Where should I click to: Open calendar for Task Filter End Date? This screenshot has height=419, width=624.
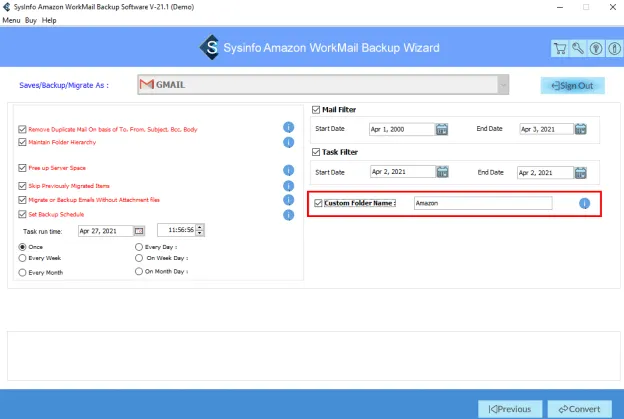click(x=579, y=172)
